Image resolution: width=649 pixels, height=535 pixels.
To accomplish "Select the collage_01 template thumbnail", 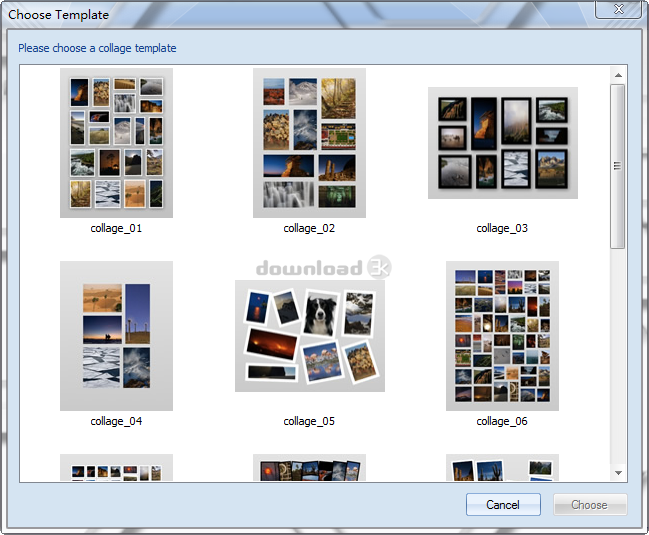I will point(116,143).
